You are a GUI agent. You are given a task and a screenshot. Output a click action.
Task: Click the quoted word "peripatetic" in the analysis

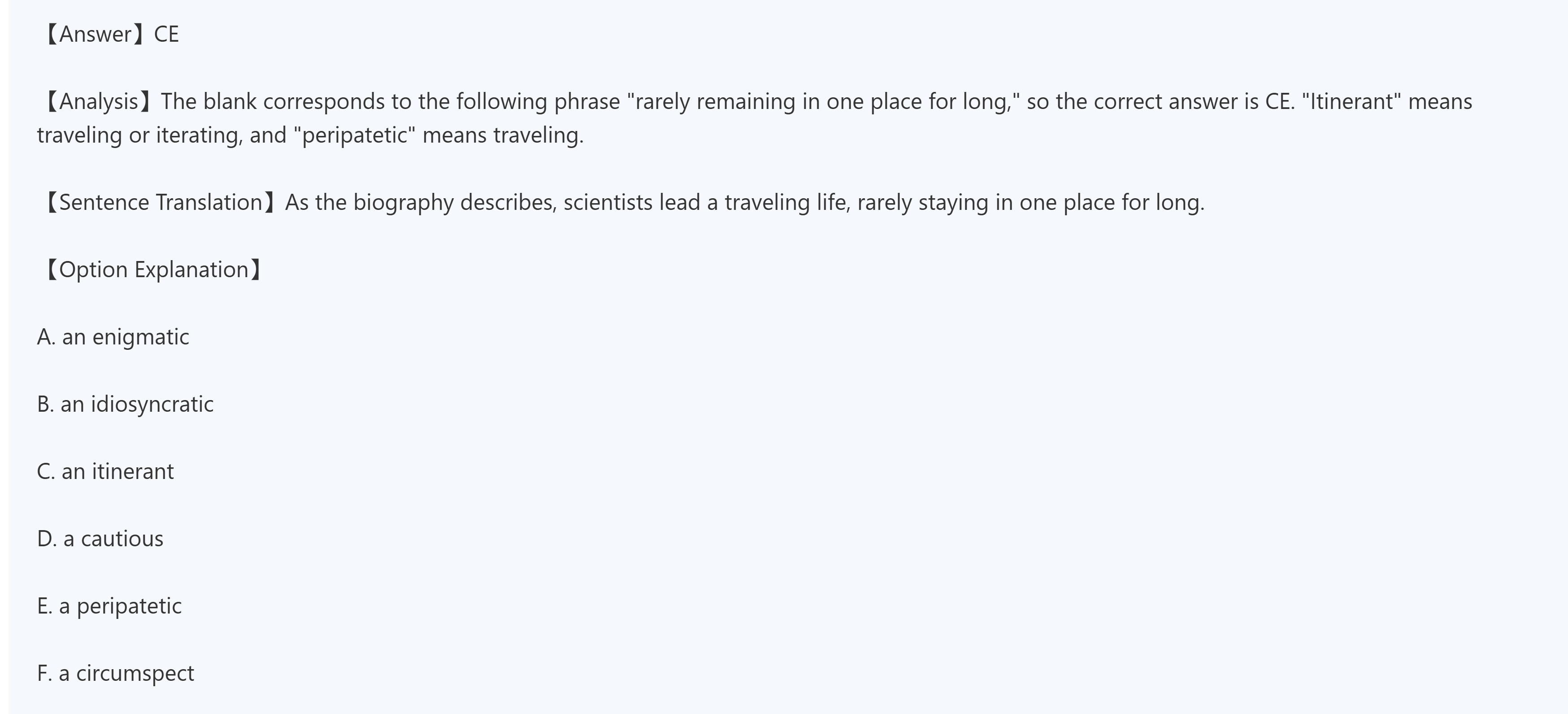point(354,135)
